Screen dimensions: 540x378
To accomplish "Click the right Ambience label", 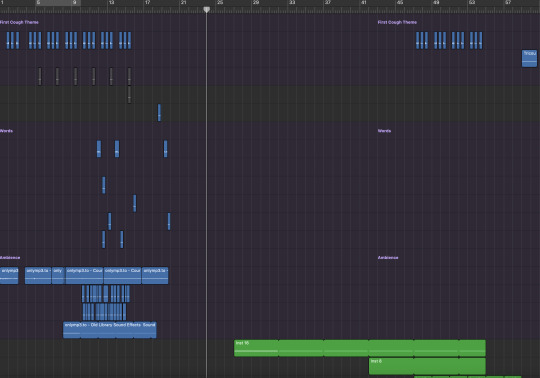I will [x=388, y=258].
